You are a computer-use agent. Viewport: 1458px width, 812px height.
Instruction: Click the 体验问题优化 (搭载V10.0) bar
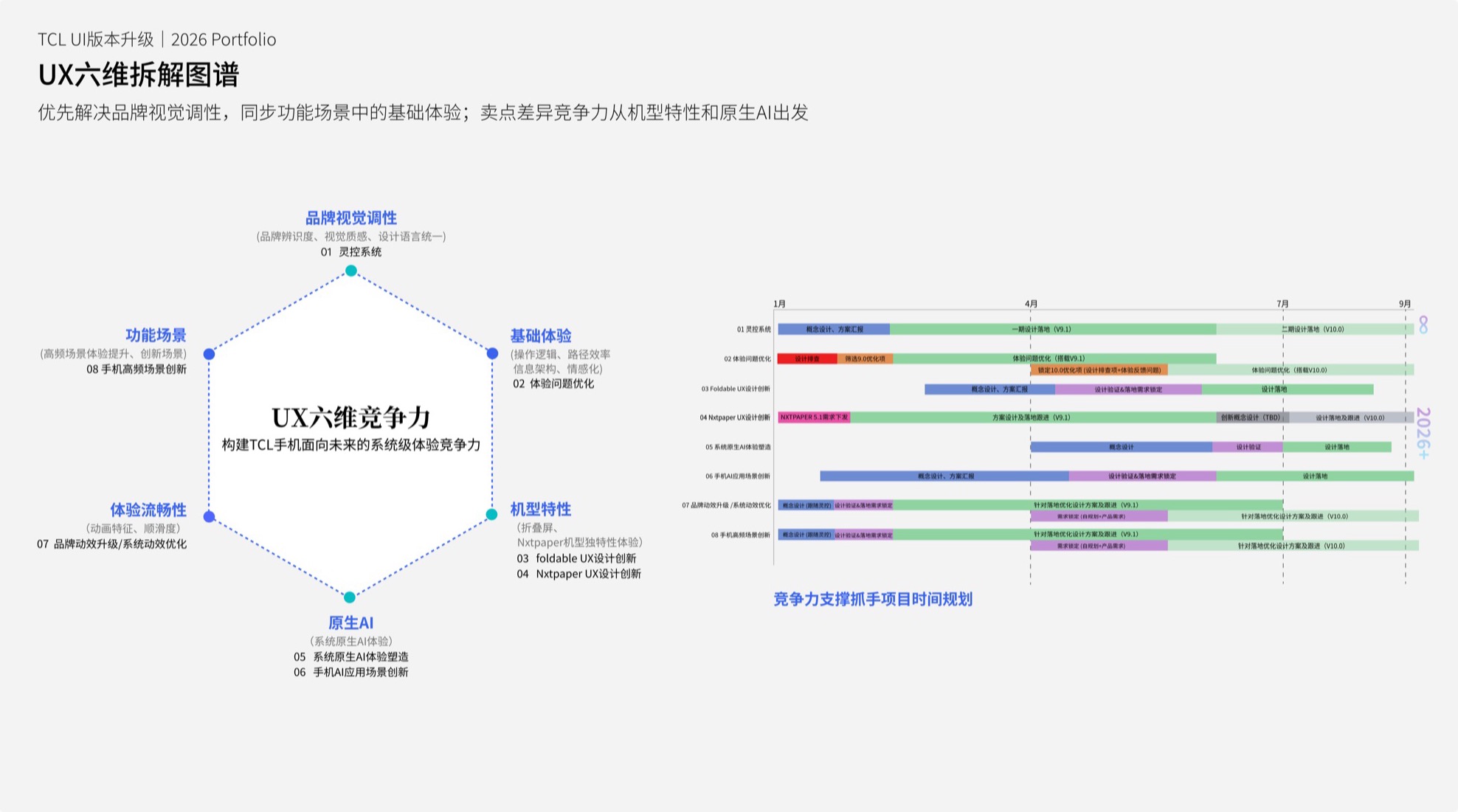(1291, 369)
